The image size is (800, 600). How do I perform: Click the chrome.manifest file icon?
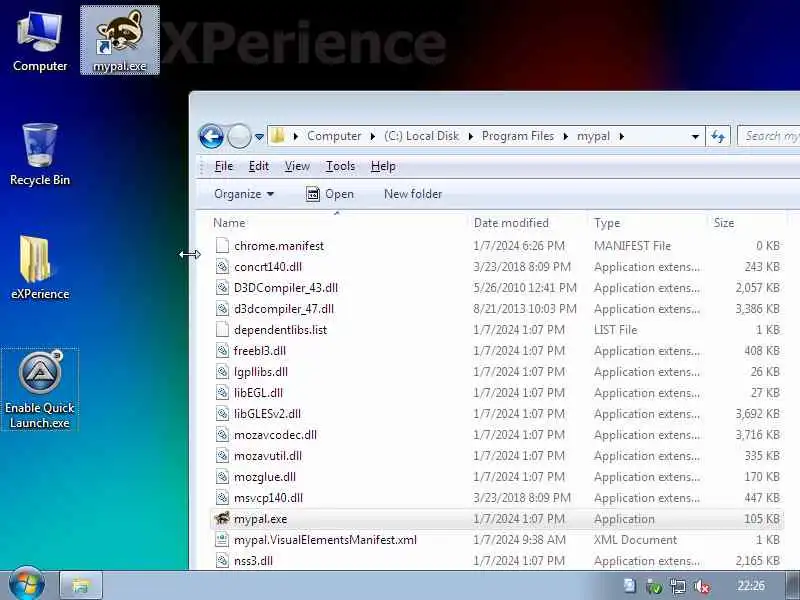[222, 246]
